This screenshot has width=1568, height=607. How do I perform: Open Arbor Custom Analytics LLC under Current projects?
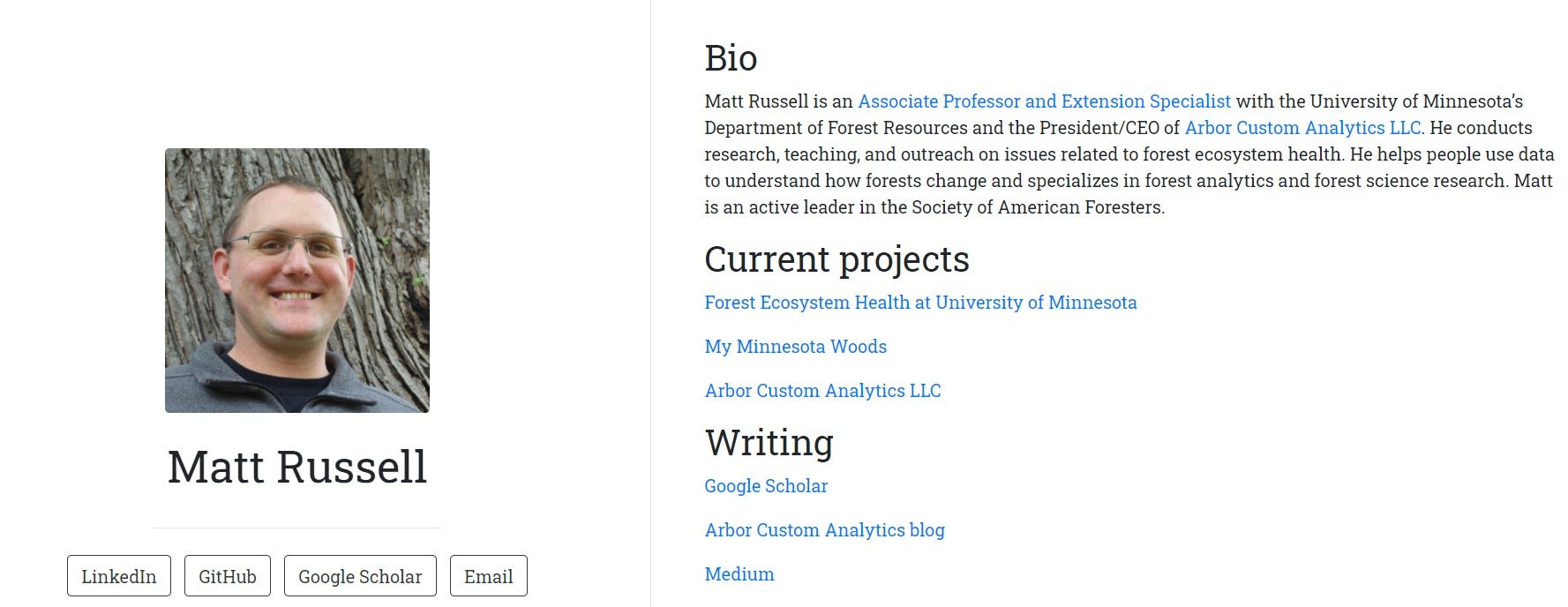point(822,391)
